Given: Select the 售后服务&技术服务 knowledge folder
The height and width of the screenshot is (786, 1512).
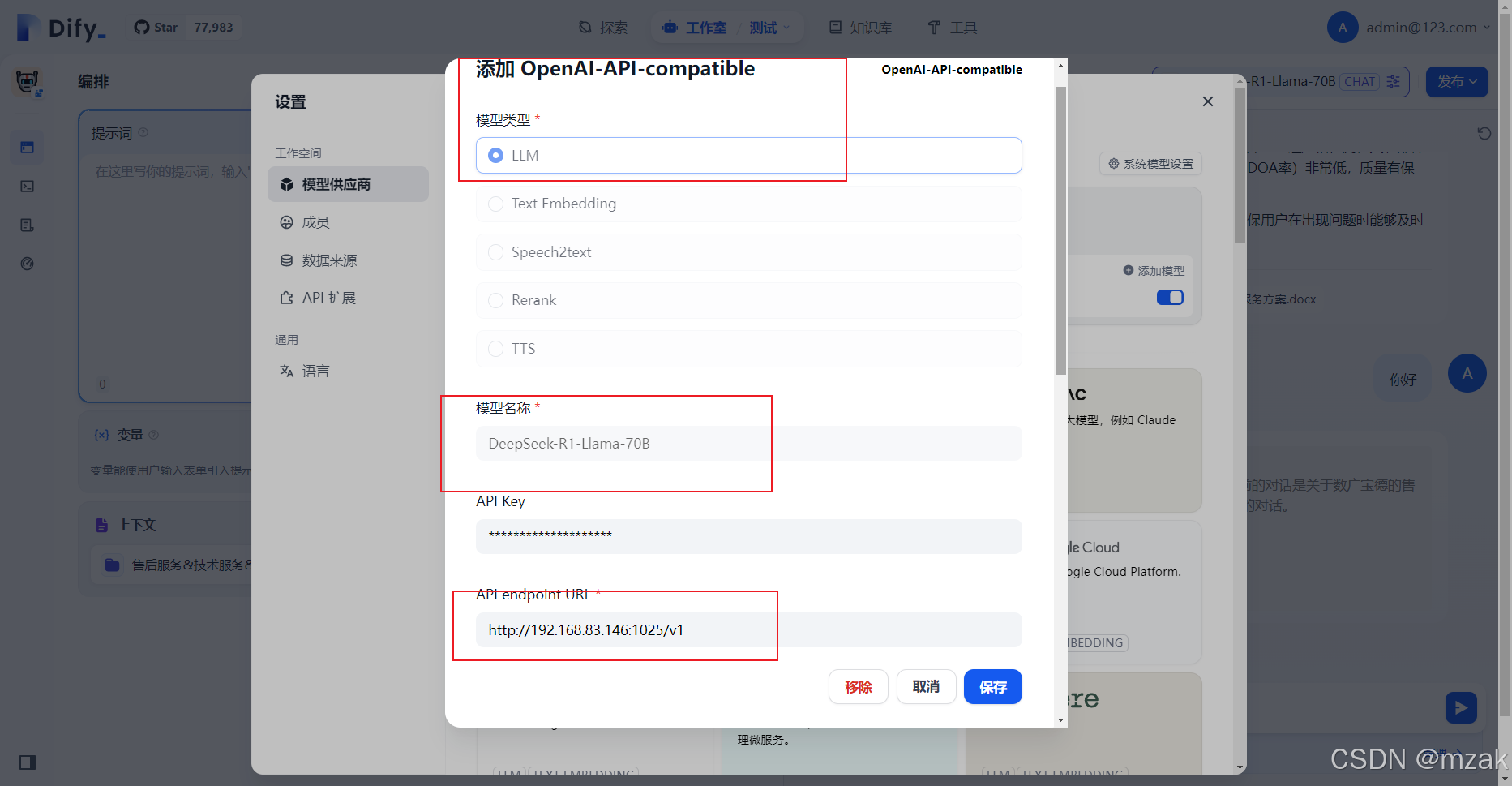Looking at the screenshot, I should (x=173, y=565).
